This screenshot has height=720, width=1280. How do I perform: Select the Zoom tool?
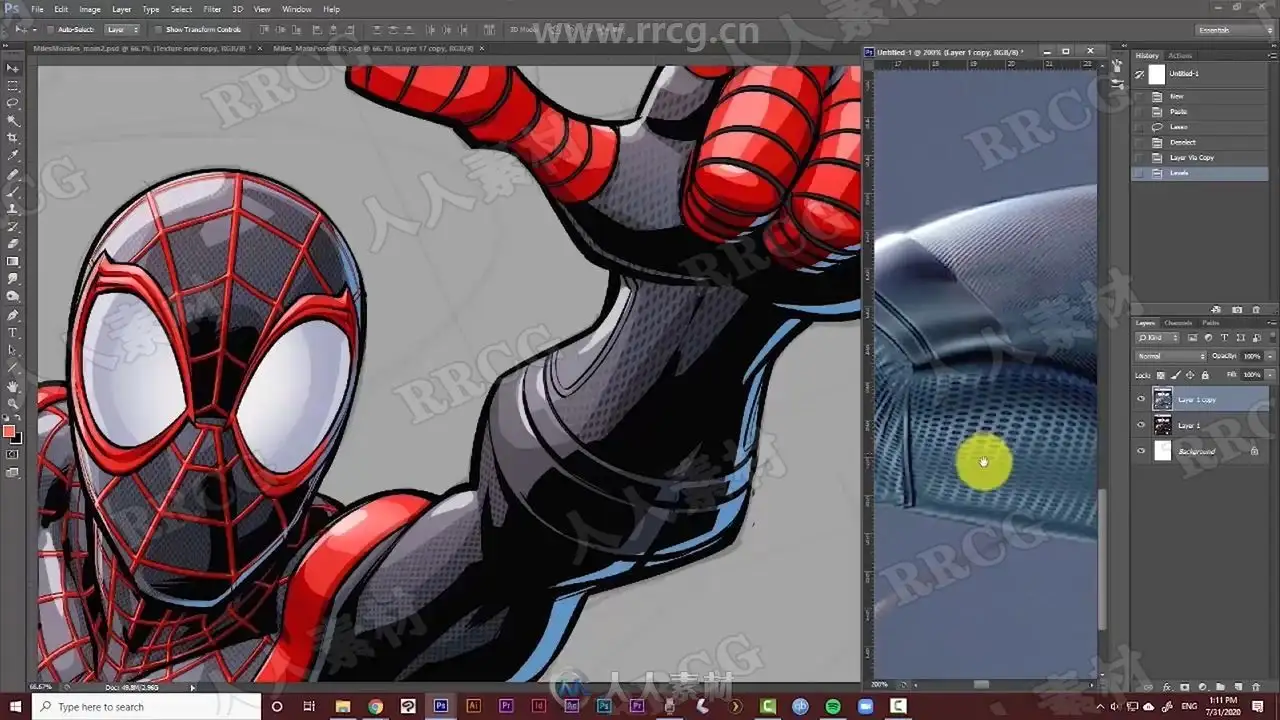(x=13, y=403)
